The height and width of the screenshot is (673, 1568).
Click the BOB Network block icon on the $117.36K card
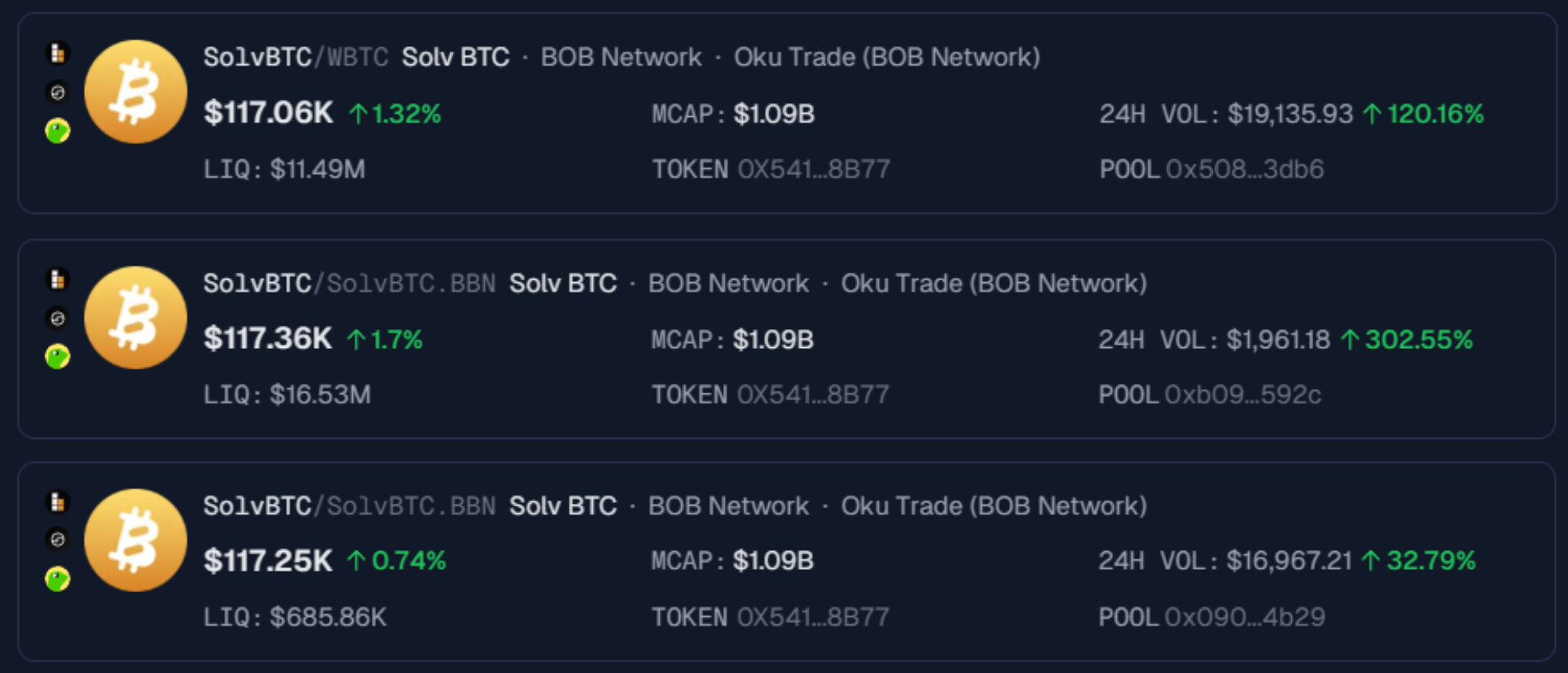(58, 280)
